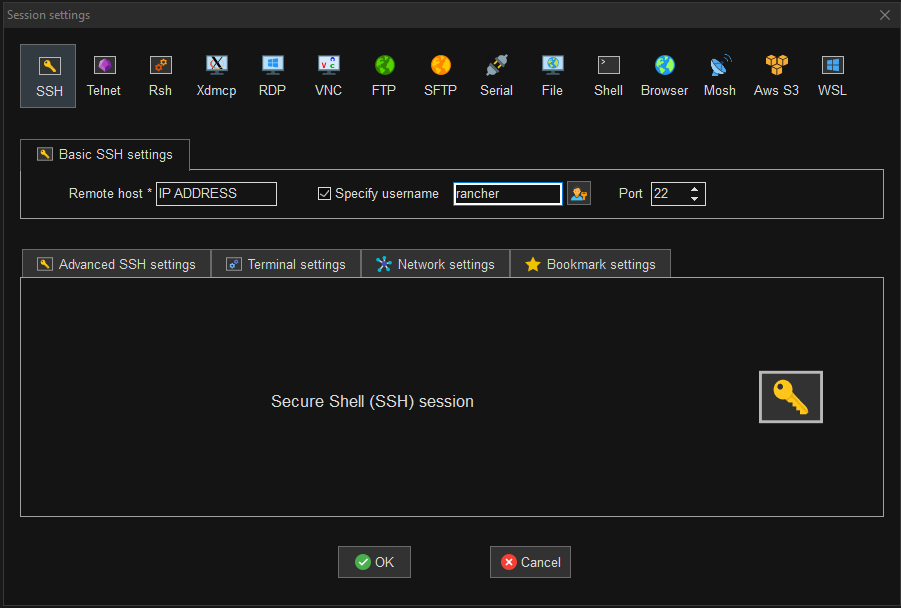Uncheck the Specify username checkbox
The height and width of the screenshot is (608, 901).
pos(324,193)
